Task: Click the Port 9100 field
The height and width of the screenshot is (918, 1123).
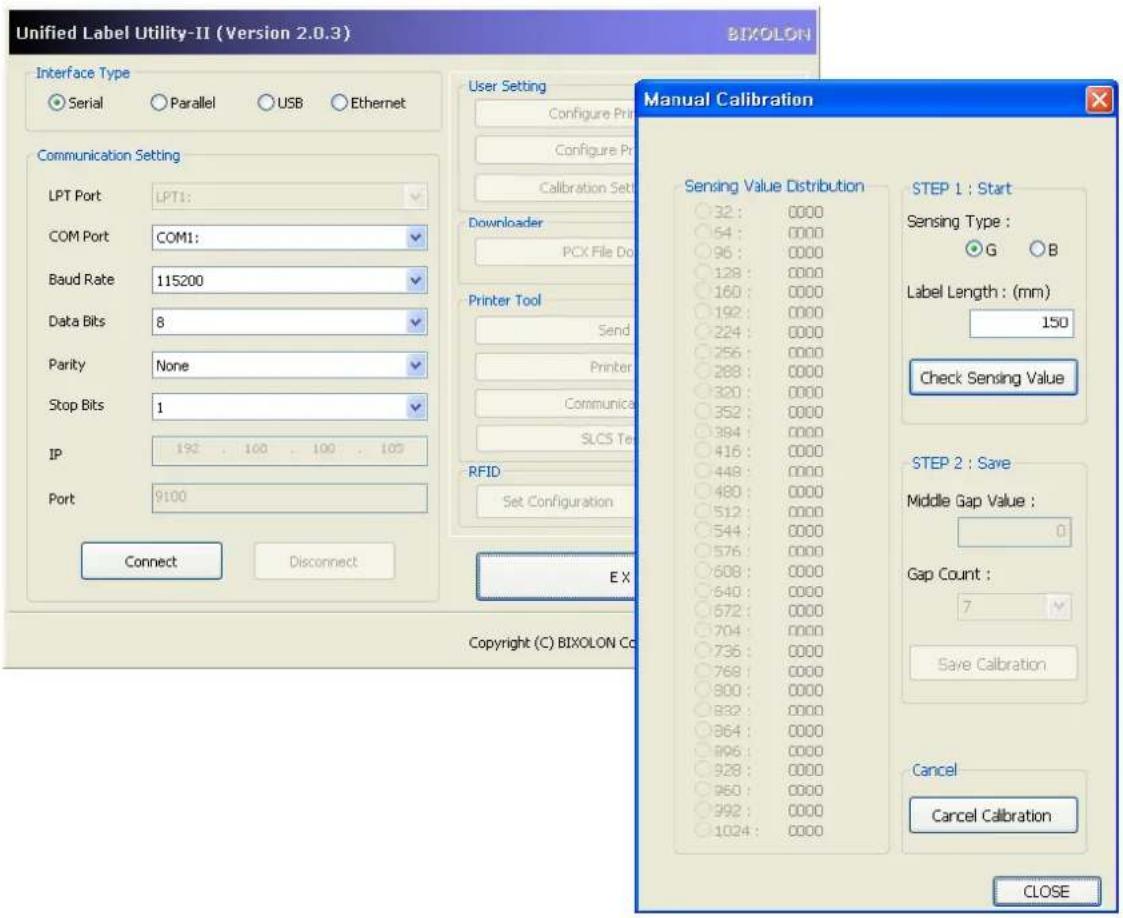Action: 289,498
